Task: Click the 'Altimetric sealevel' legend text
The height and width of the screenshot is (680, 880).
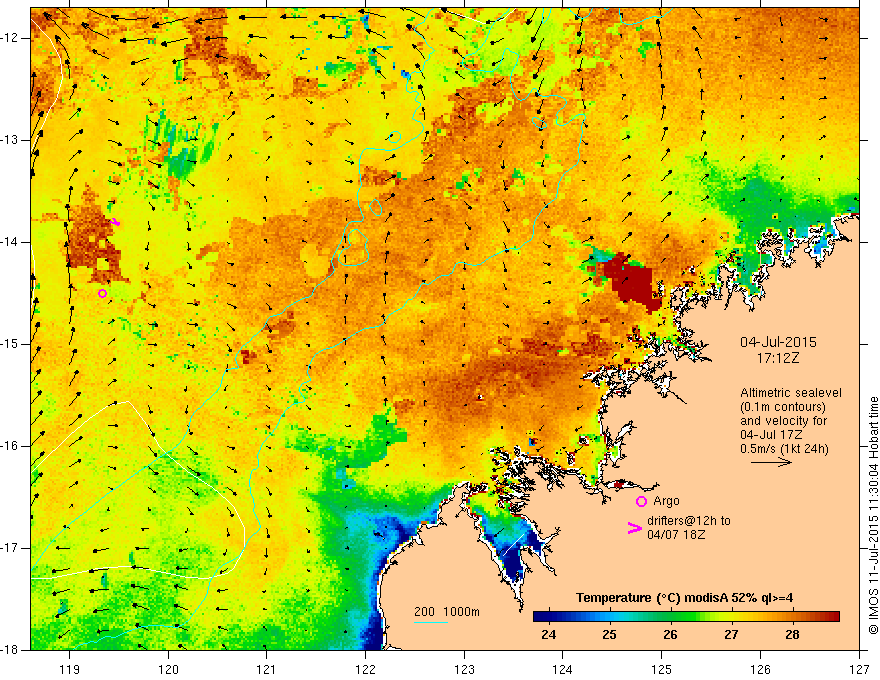Action: tap(791, 393)
